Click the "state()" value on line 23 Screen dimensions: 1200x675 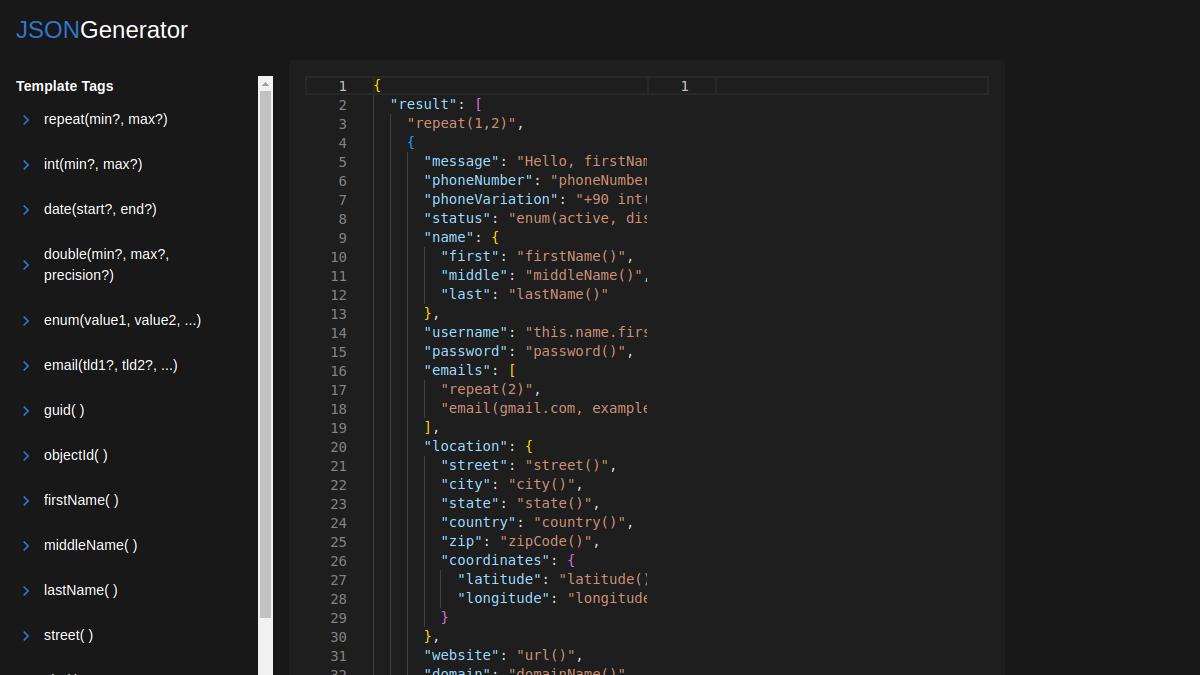(554, 504)
